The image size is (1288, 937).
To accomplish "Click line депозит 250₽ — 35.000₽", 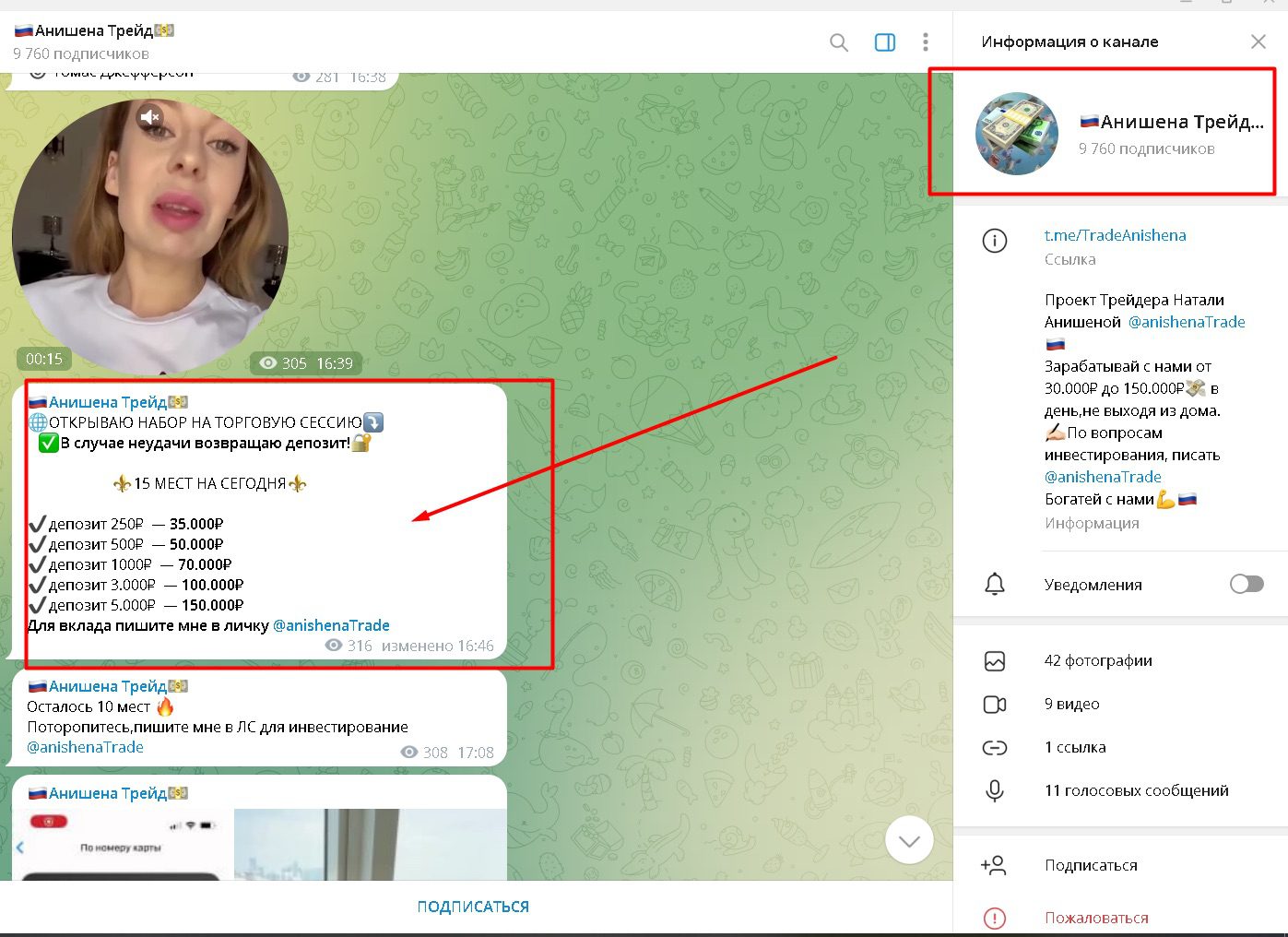I will [x=126, y=524].
